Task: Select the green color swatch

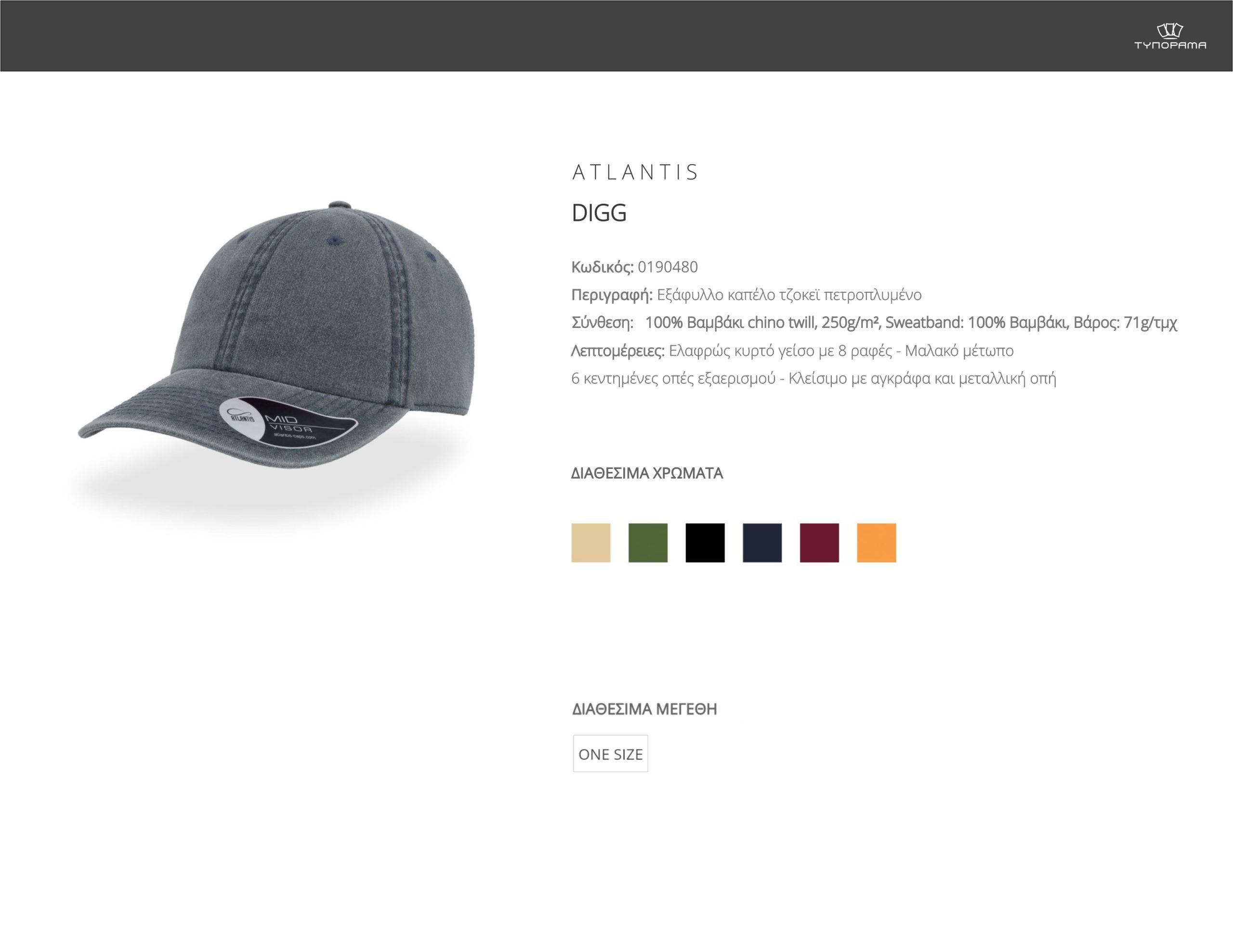Action: 648,543
